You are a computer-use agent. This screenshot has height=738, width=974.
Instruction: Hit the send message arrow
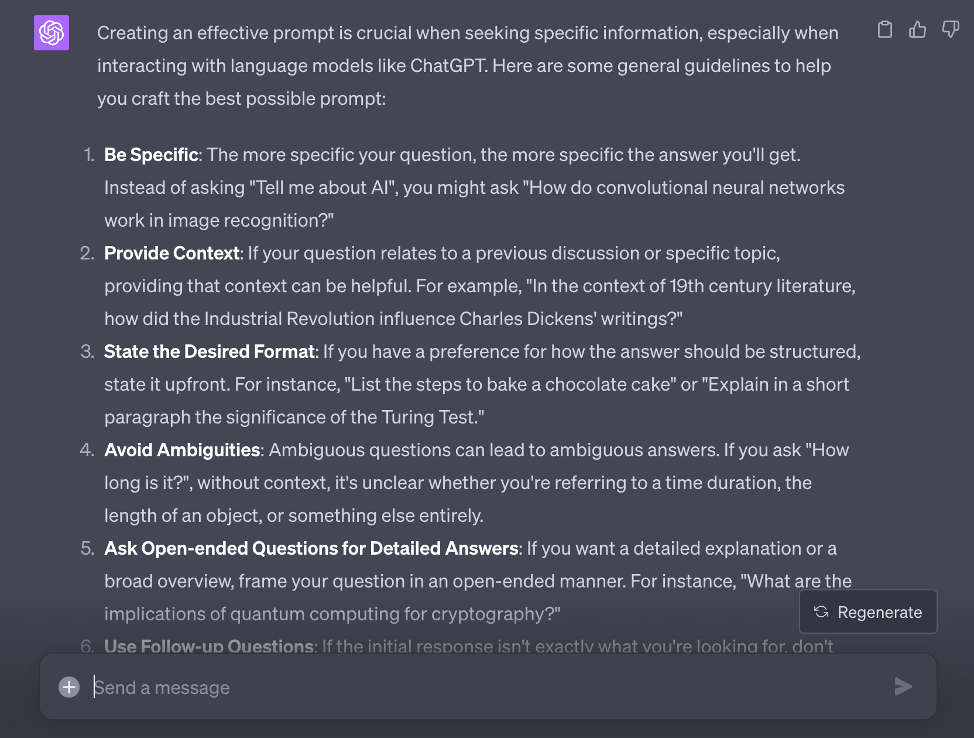coord(903,686)
